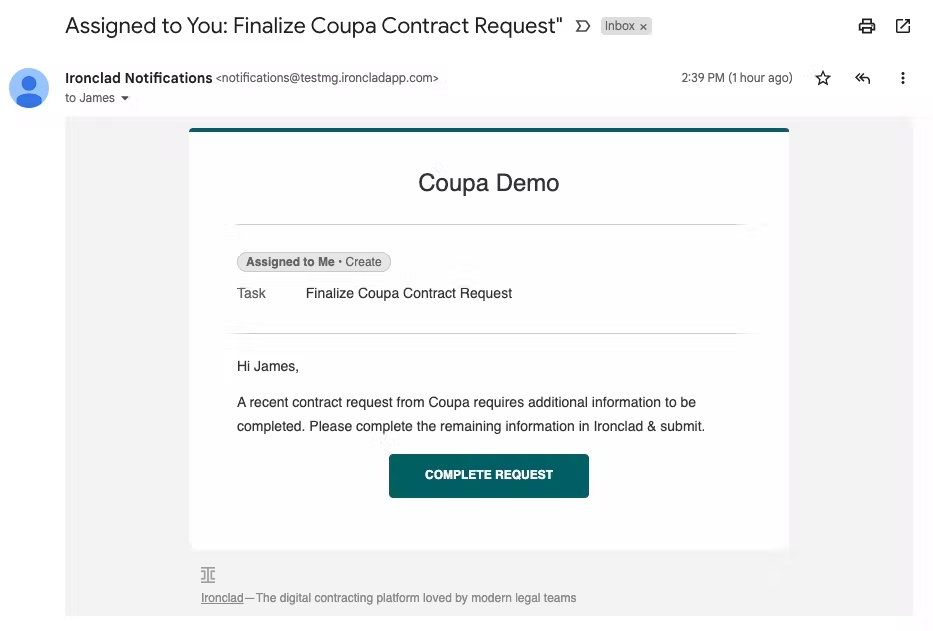
Task: Click the 2:39 PM timestamp
Action: [737, 78]
